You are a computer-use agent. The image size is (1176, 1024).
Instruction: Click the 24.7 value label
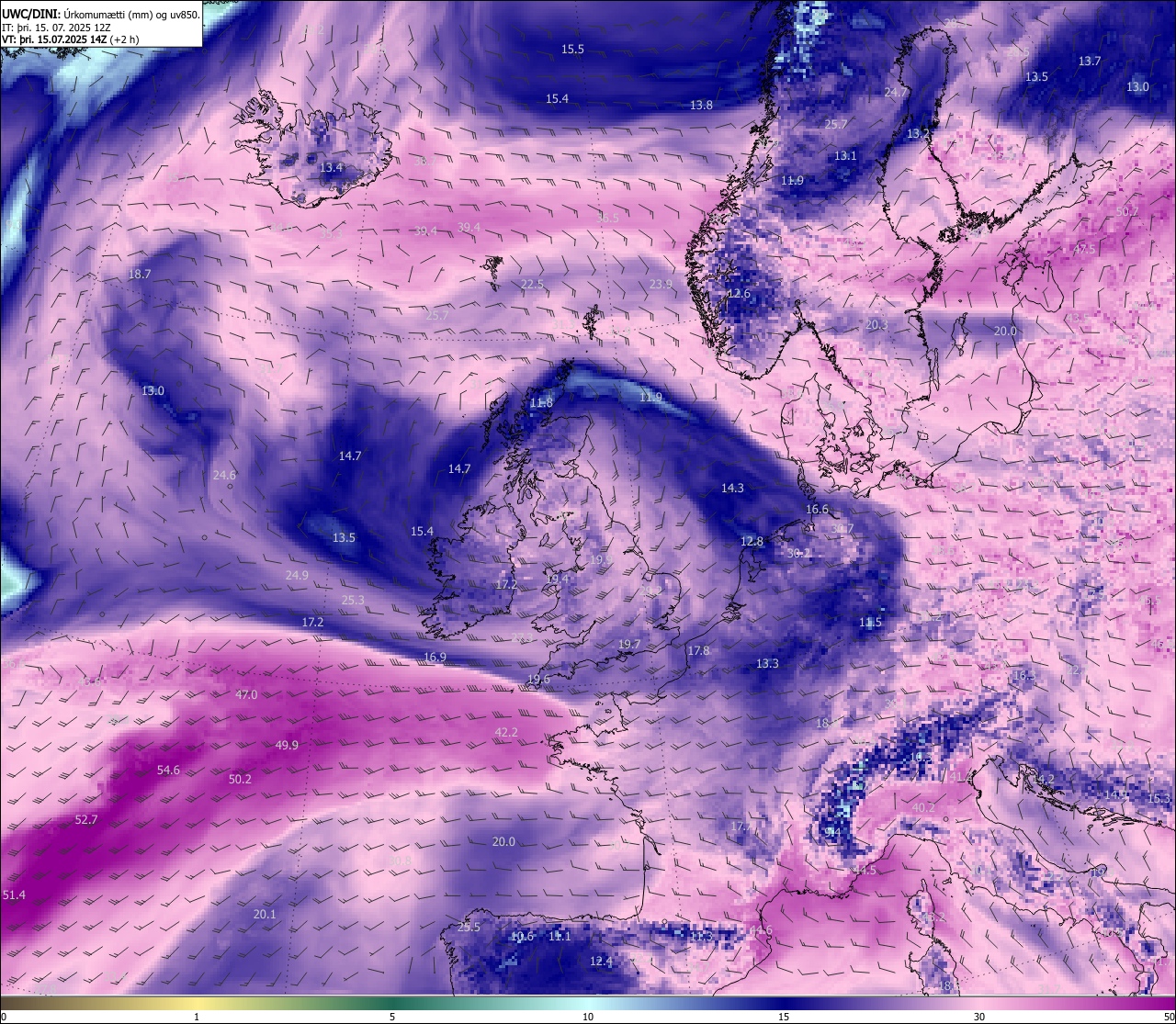895,93
